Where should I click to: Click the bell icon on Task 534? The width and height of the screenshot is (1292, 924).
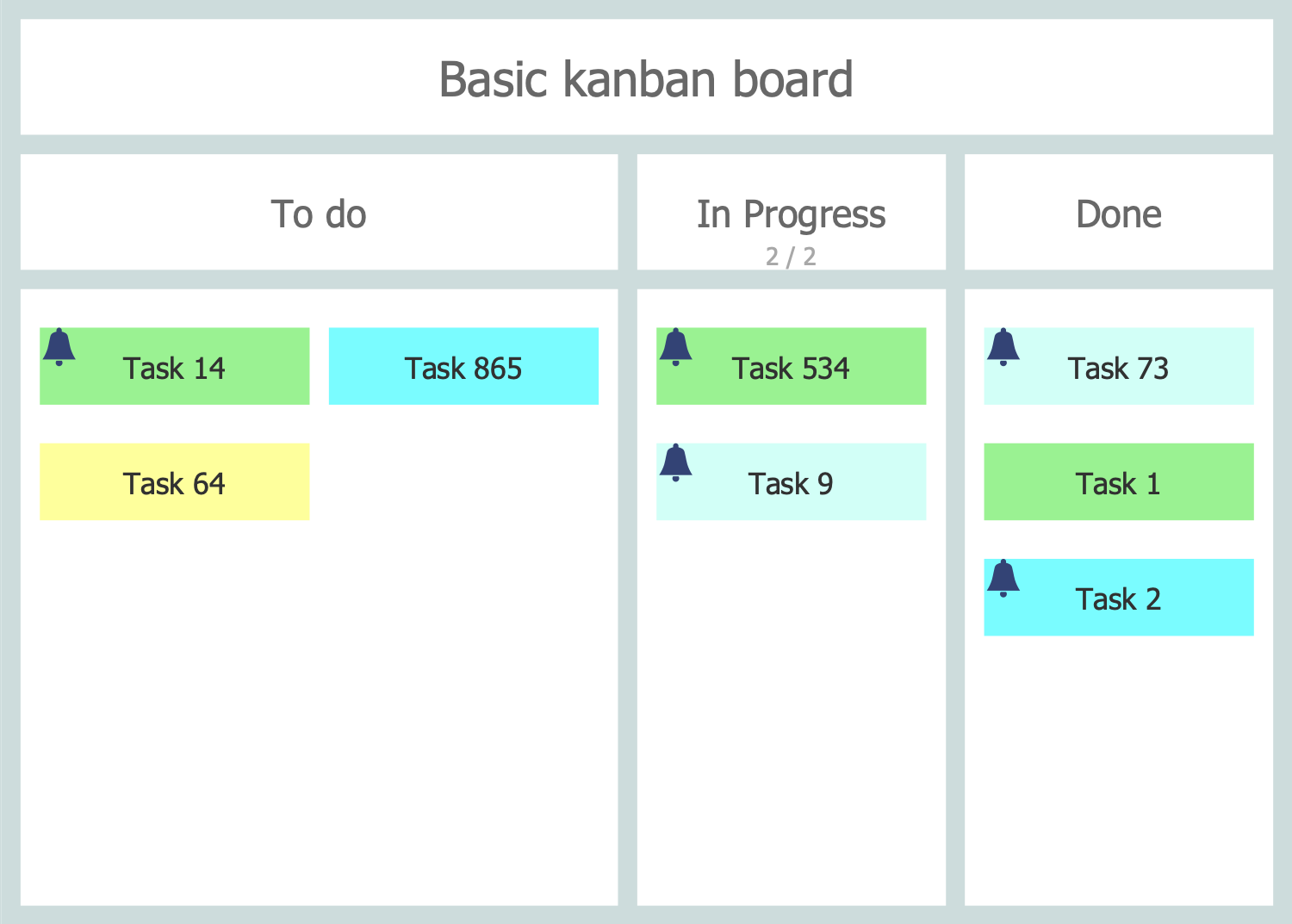675,347
